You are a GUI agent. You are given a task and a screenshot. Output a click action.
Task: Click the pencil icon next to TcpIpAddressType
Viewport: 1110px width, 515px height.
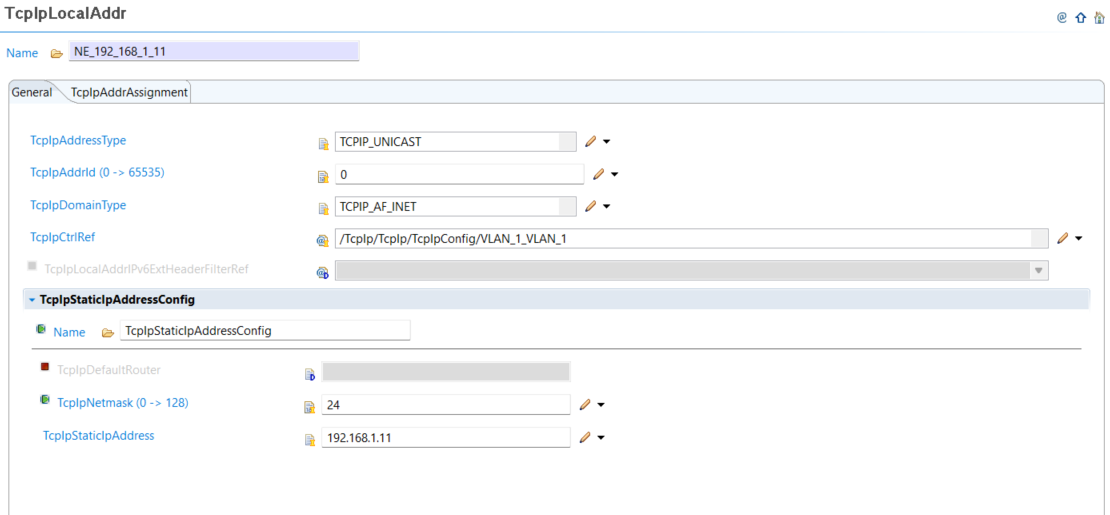[x=591, y=142]
